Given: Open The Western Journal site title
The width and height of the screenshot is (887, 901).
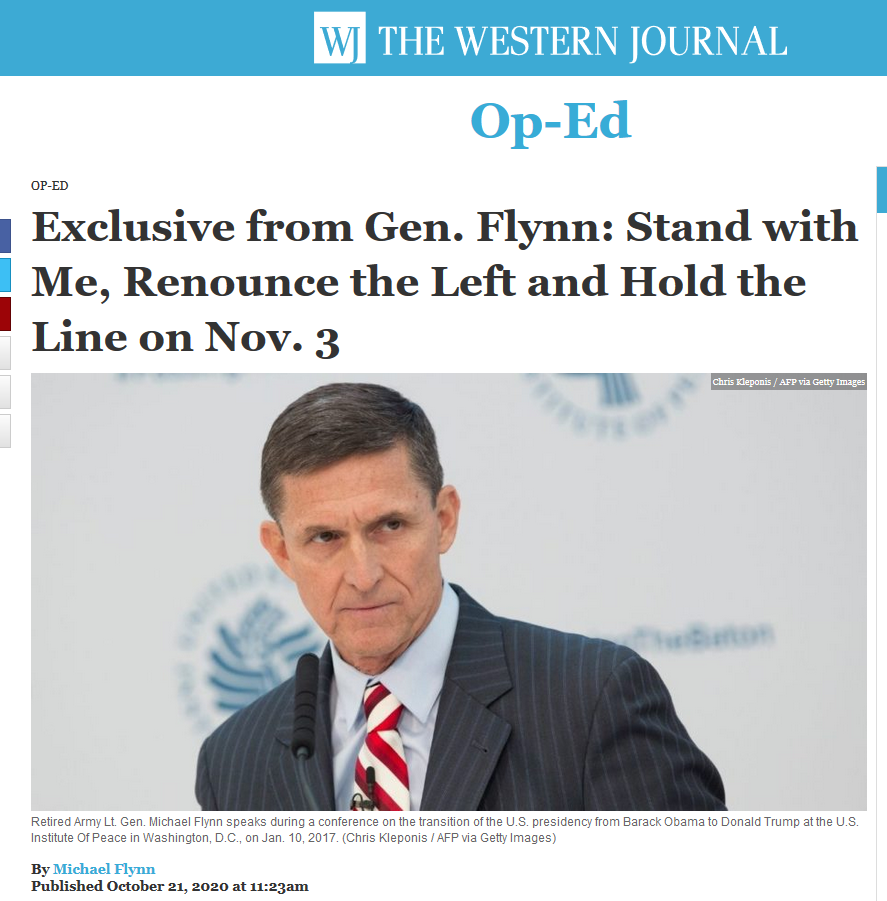Looking at the screenshot, I should [x=583, y=41].
